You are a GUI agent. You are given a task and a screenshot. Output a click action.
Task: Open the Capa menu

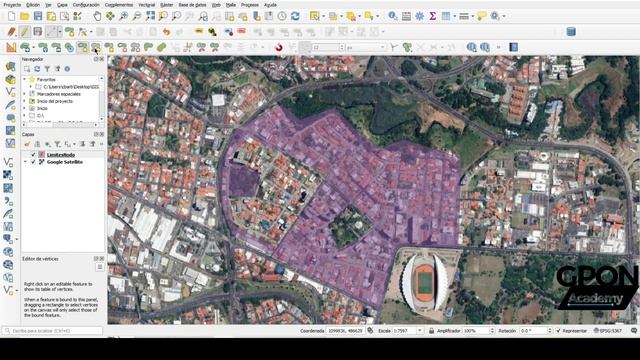click(x=62, y=5)
